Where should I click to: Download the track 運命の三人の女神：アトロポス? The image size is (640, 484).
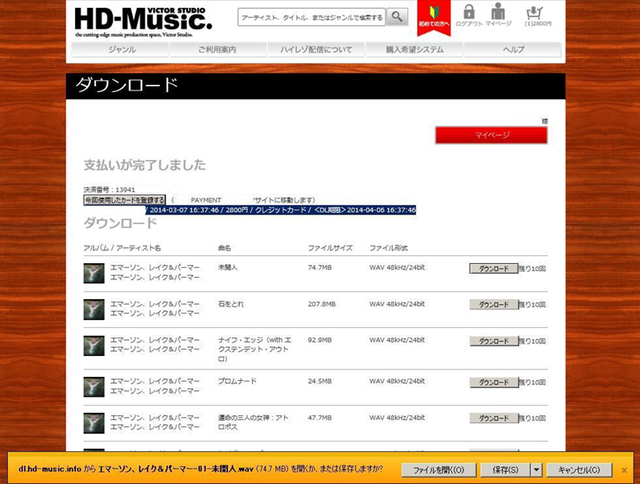(x=493, y=418)
